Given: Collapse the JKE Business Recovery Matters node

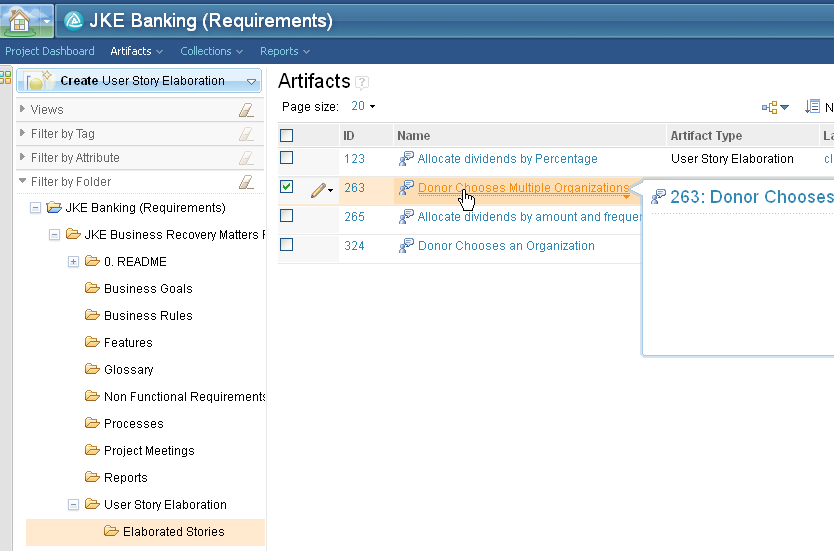Looking at the screenshot, I should 54,235.
